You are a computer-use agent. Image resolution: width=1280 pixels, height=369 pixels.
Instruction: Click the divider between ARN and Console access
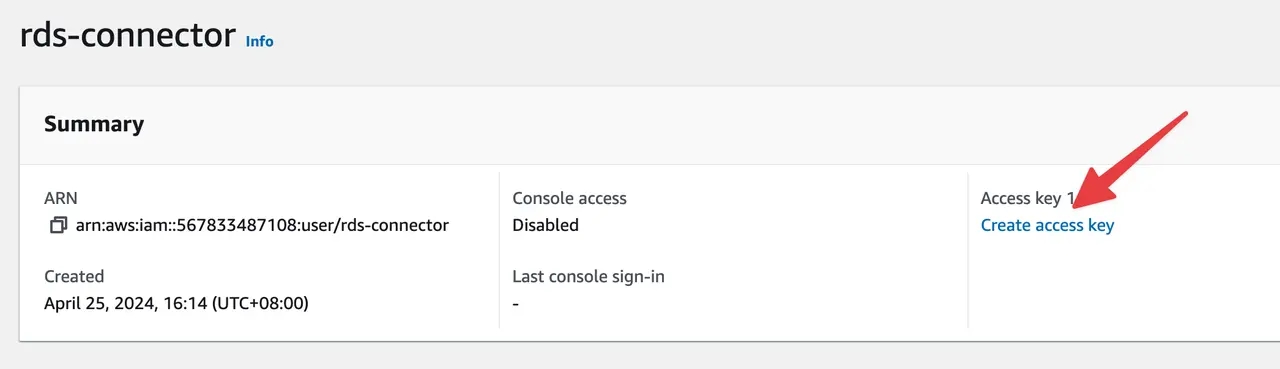[499, 250]
